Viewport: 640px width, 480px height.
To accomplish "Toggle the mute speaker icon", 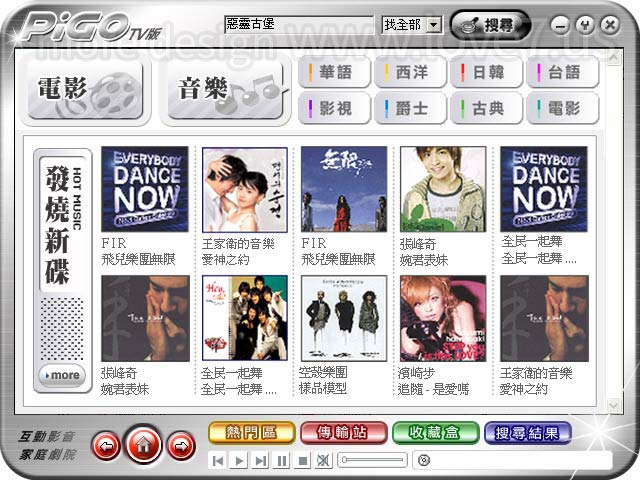I will pos(324,461).
